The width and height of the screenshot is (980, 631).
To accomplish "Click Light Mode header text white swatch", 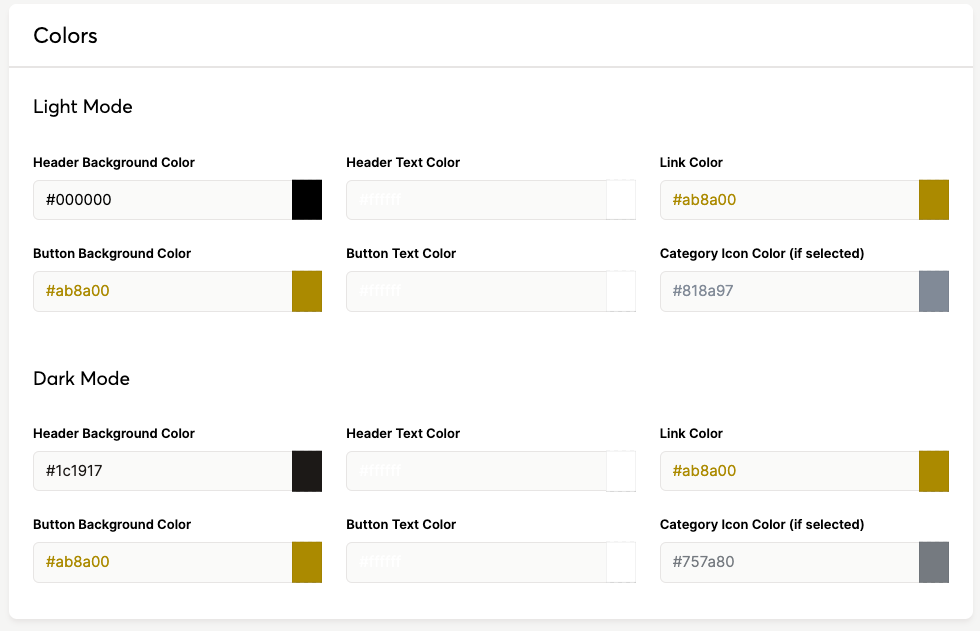I will tap(621, 200).
